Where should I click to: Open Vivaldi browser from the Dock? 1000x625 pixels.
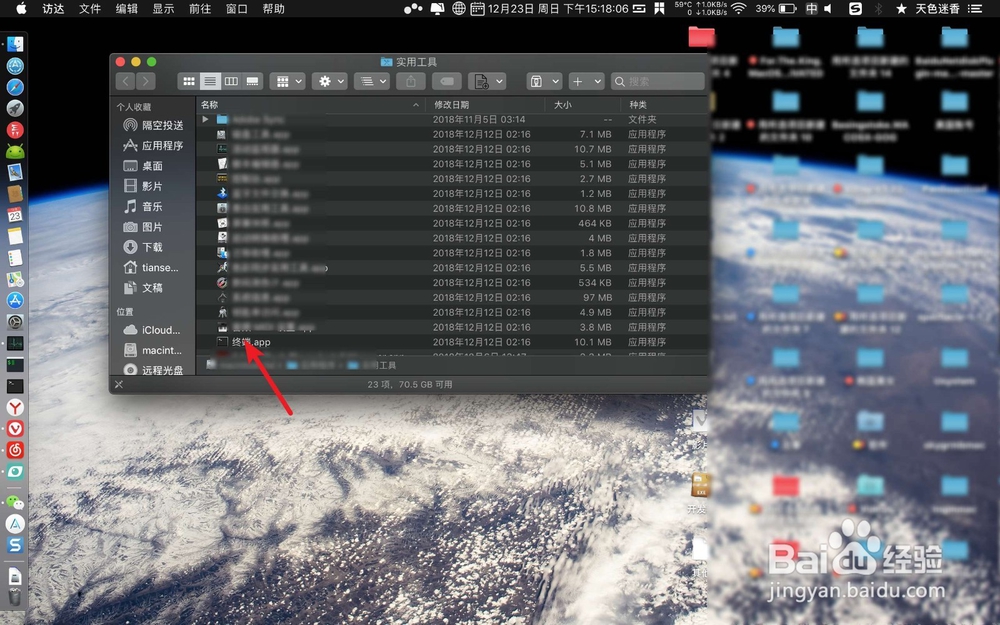15,429
